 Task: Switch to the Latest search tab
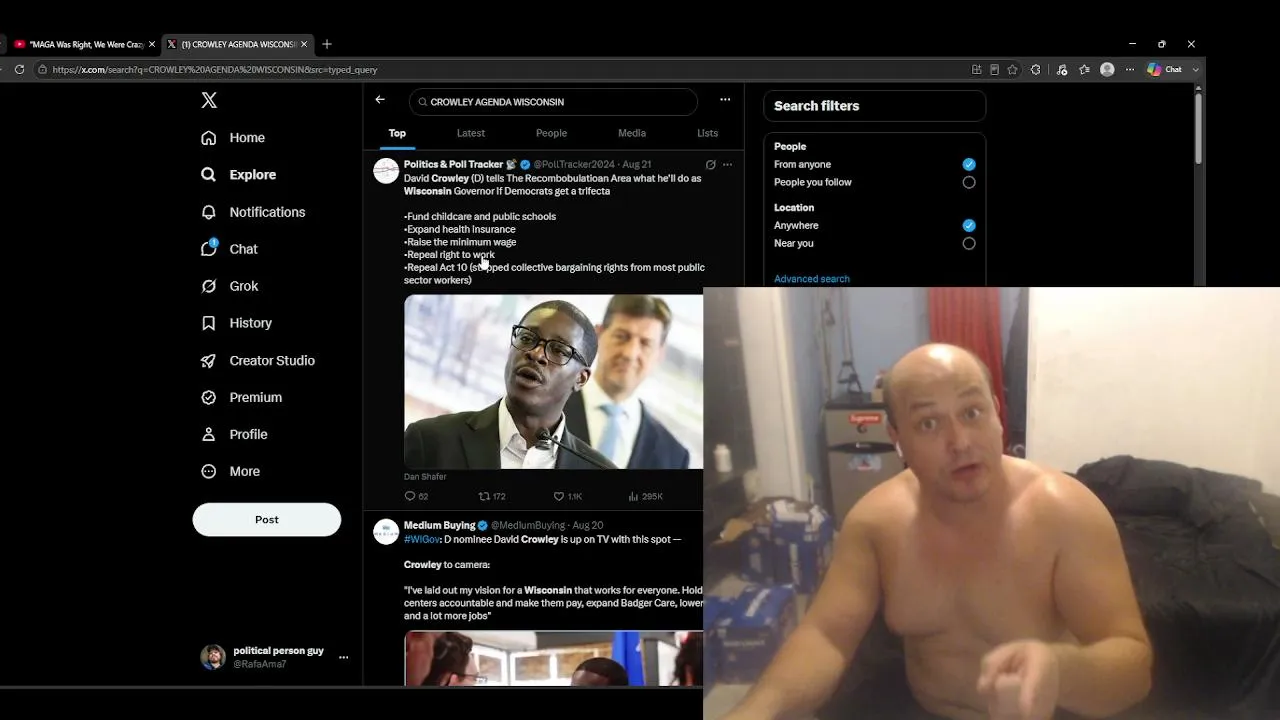click(x=471, y=133)
